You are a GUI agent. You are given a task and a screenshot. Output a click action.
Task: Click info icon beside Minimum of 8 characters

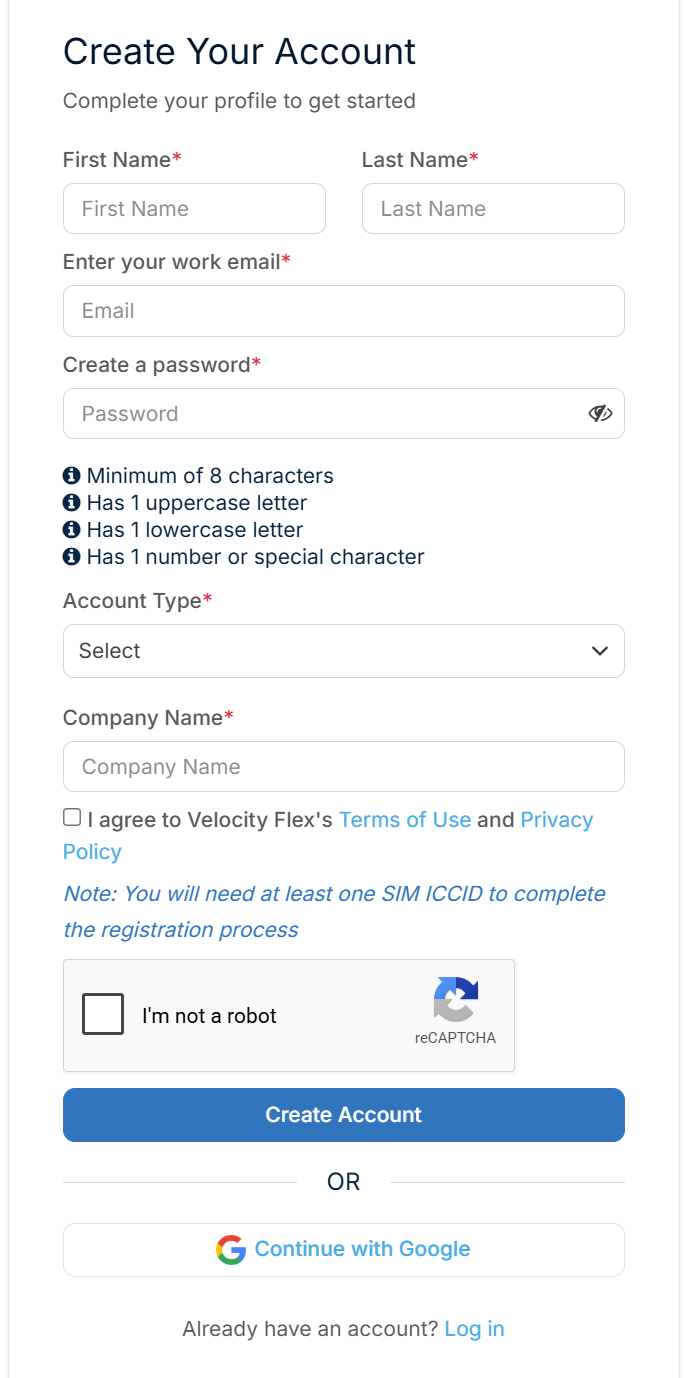(x=71, y=475)
